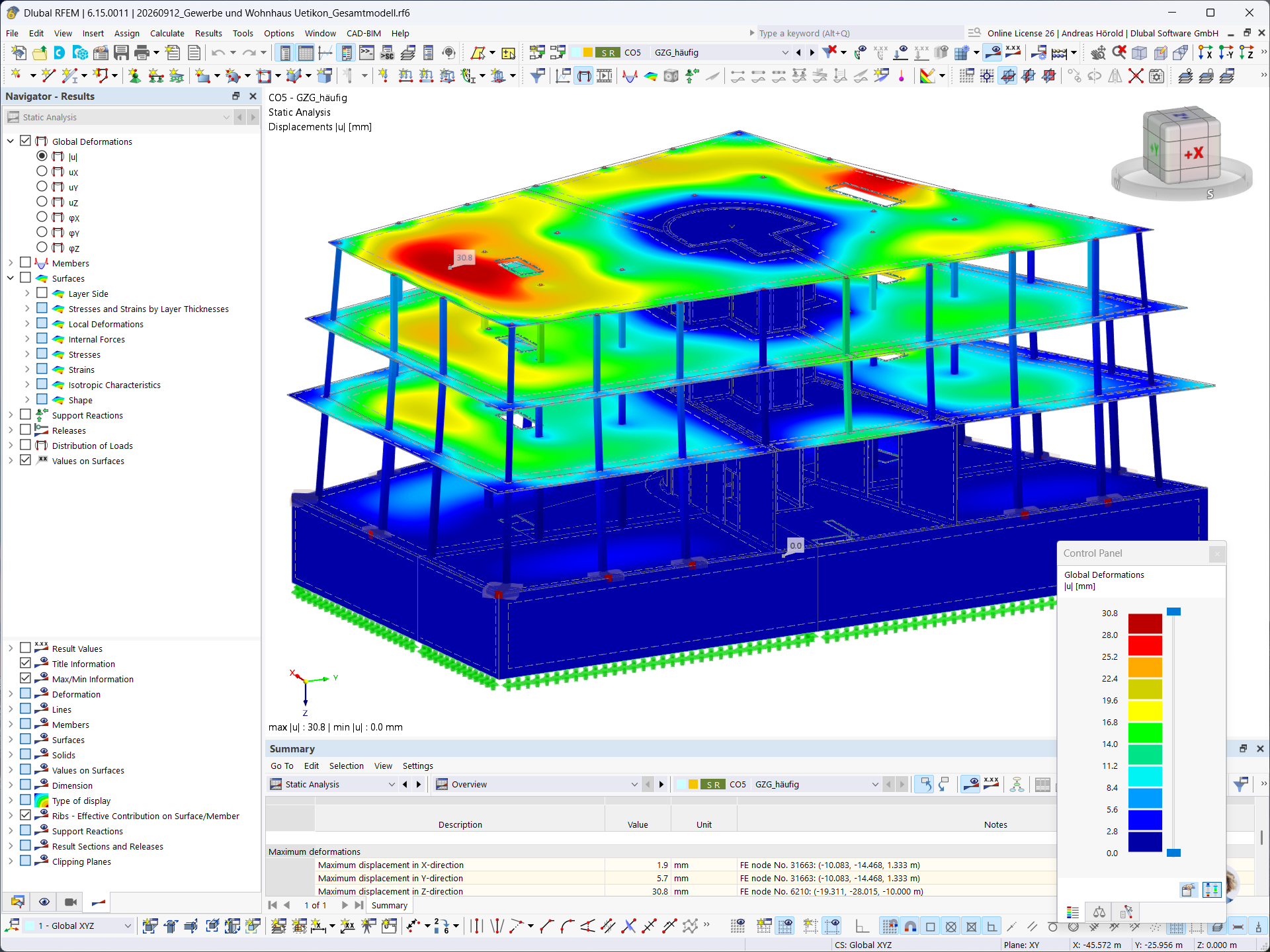
Task: Expand the Clipping Planes tree node
Action: point(11,861)
